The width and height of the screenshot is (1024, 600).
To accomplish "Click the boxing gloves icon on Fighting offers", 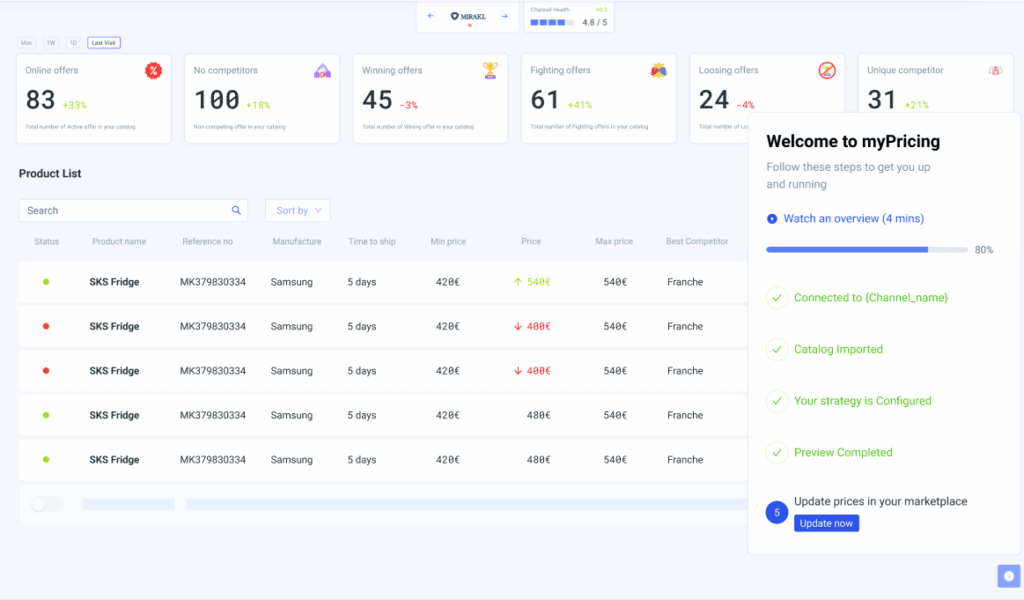I will 658,70.
